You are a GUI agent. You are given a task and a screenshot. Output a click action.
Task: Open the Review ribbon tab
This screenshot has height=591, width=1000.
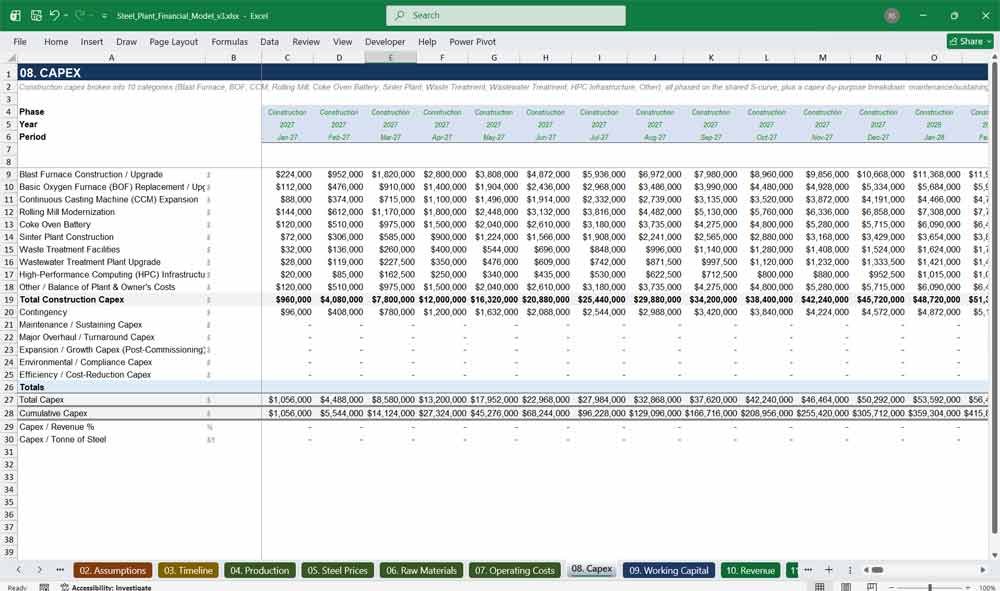pyautogui.click(x=306, y=41)
